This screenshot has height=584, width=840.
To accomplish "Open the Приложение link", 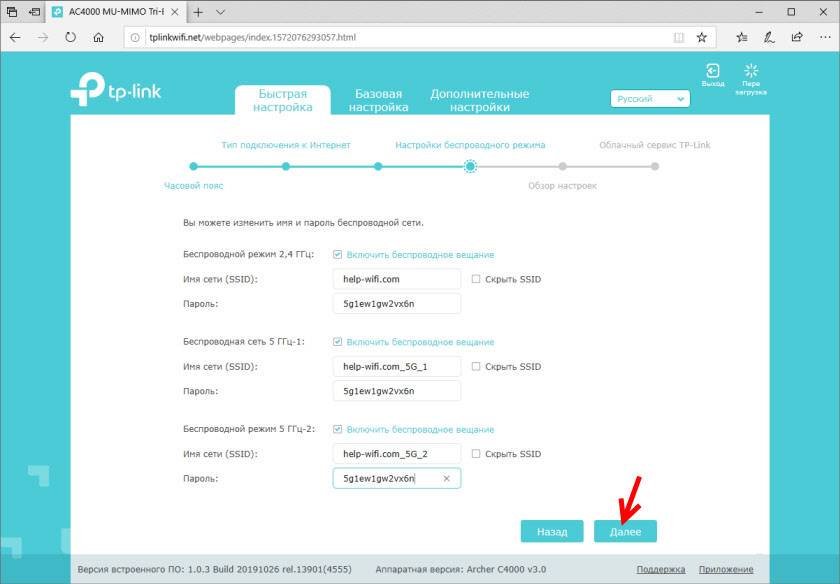I will [x=726, y=570].
